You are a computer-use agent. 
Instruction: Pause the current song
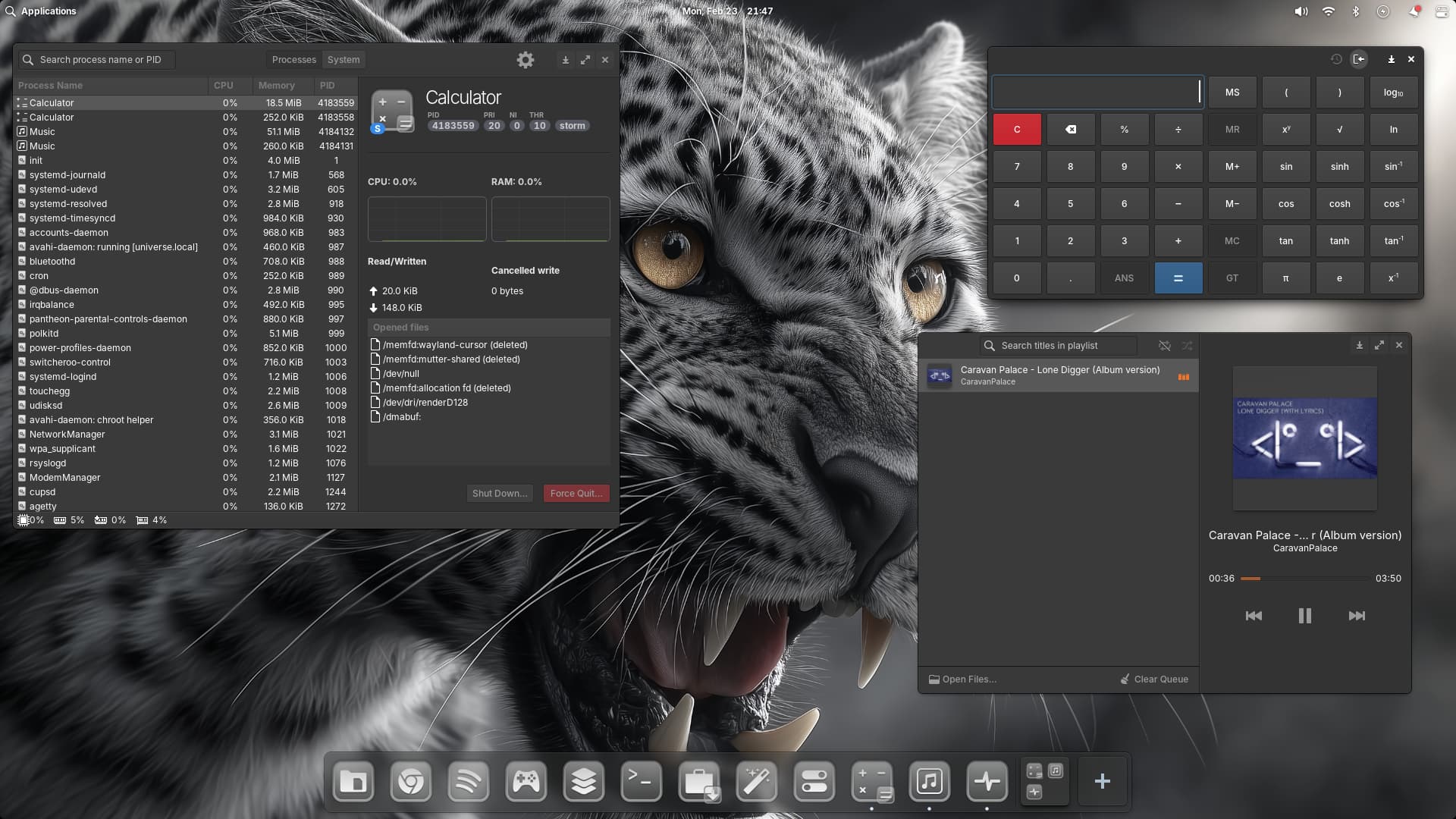[1304, 616]
